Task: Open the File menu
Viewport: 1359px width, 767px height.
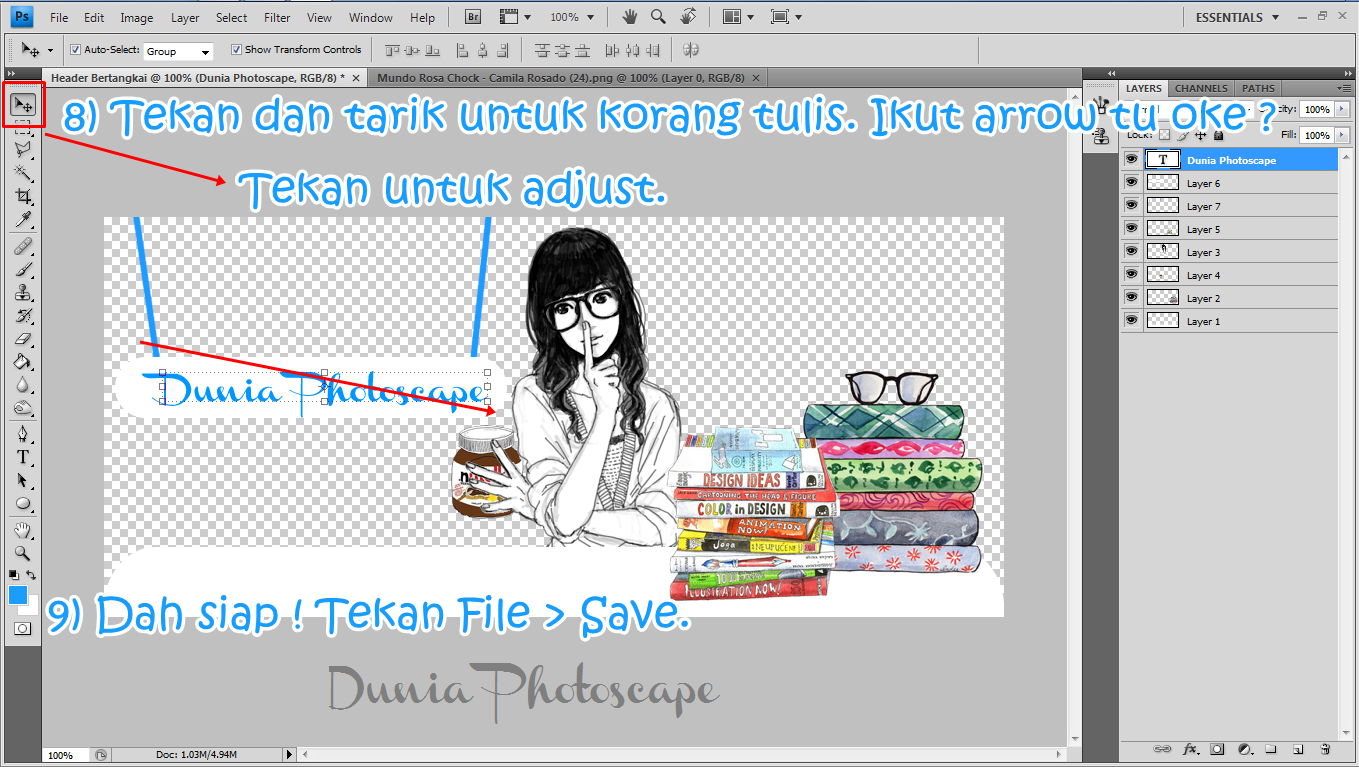Action: tap(59, 17)
